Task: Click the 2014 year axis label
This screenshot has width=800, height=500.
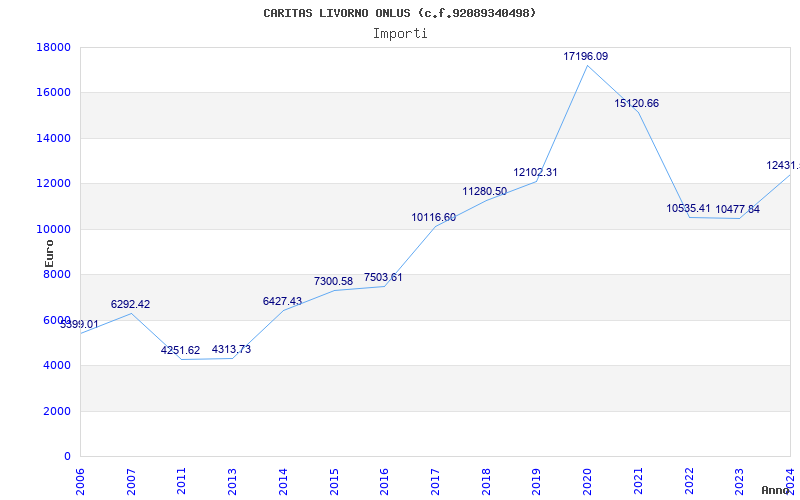Action: [283, 481]
